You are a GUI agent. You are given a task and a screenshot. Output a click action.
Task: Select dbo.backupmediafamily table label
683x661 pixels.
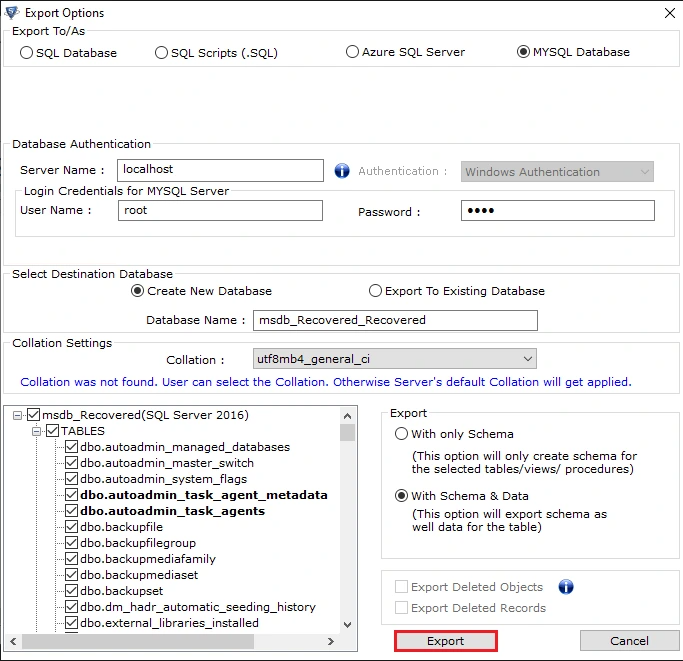(x=148, y=559)
